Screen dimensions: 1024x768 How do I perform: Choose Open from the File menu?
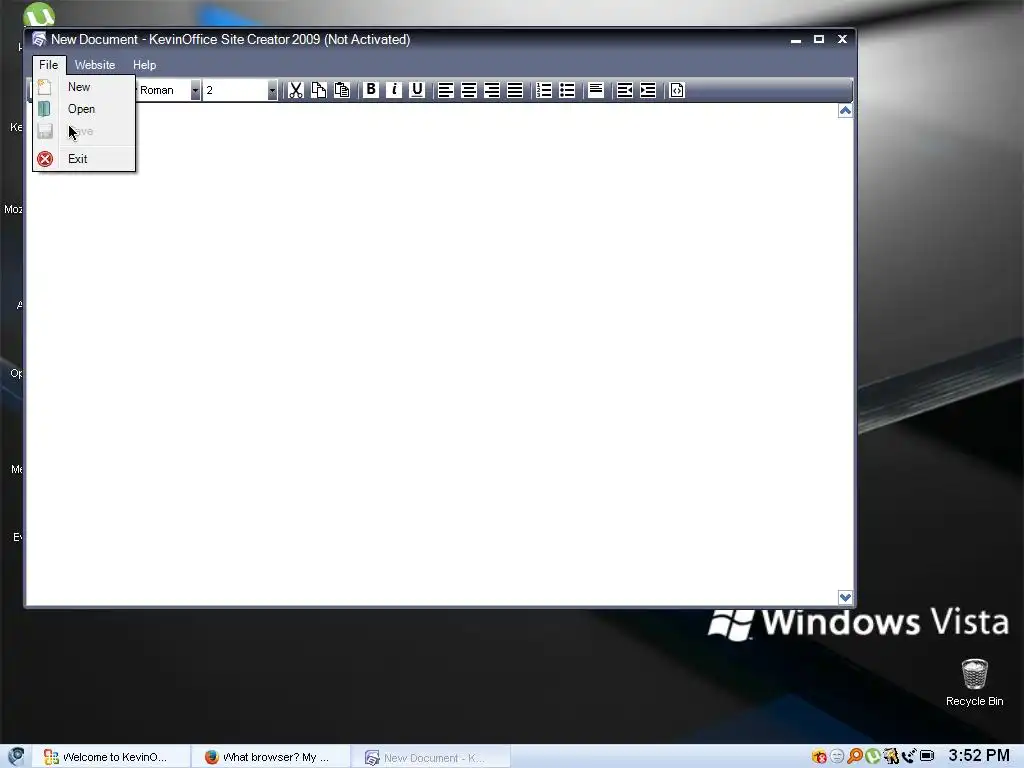pos(84,109)
